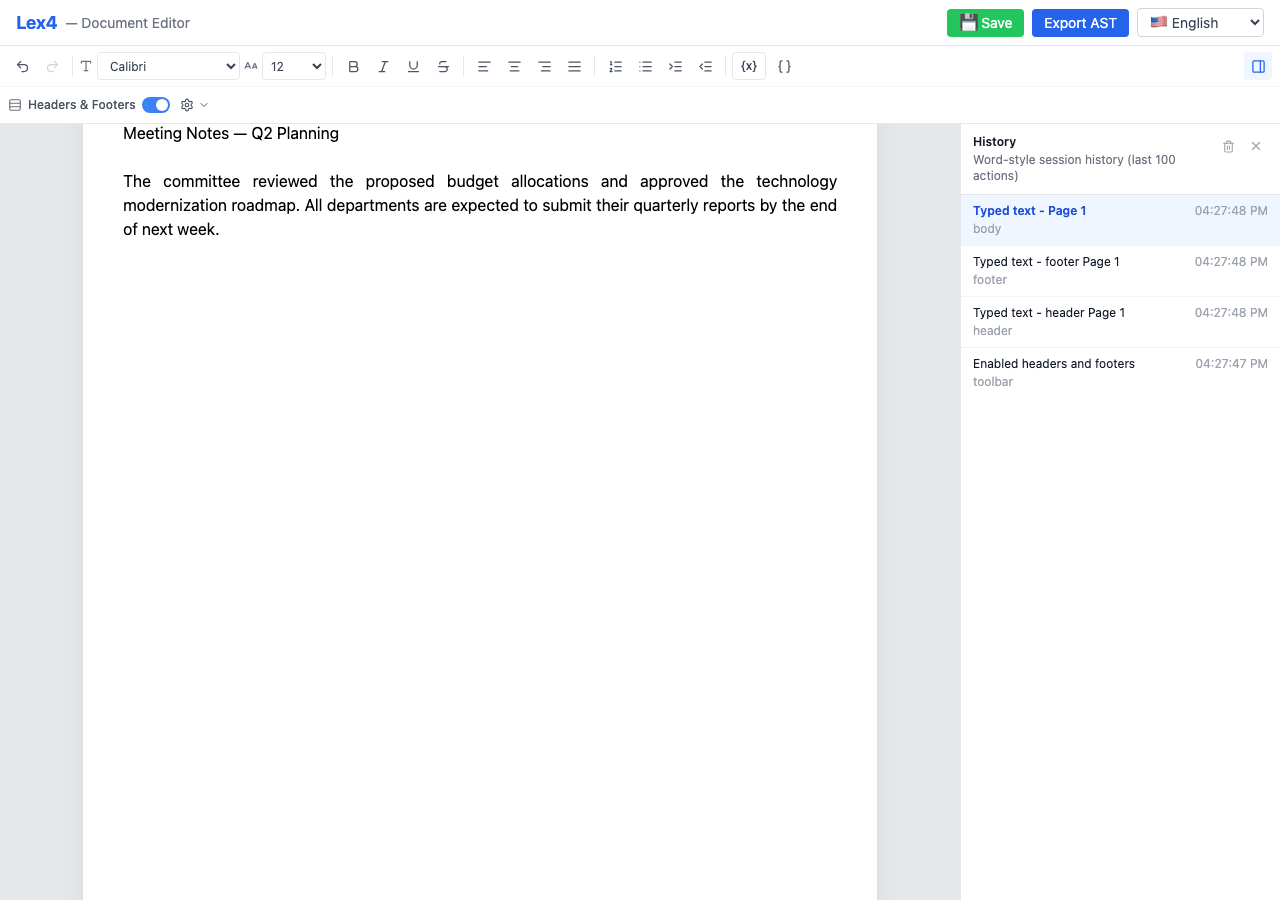Select center text alignment
Screen dimensions: 1280x900
tap(514, 66)
